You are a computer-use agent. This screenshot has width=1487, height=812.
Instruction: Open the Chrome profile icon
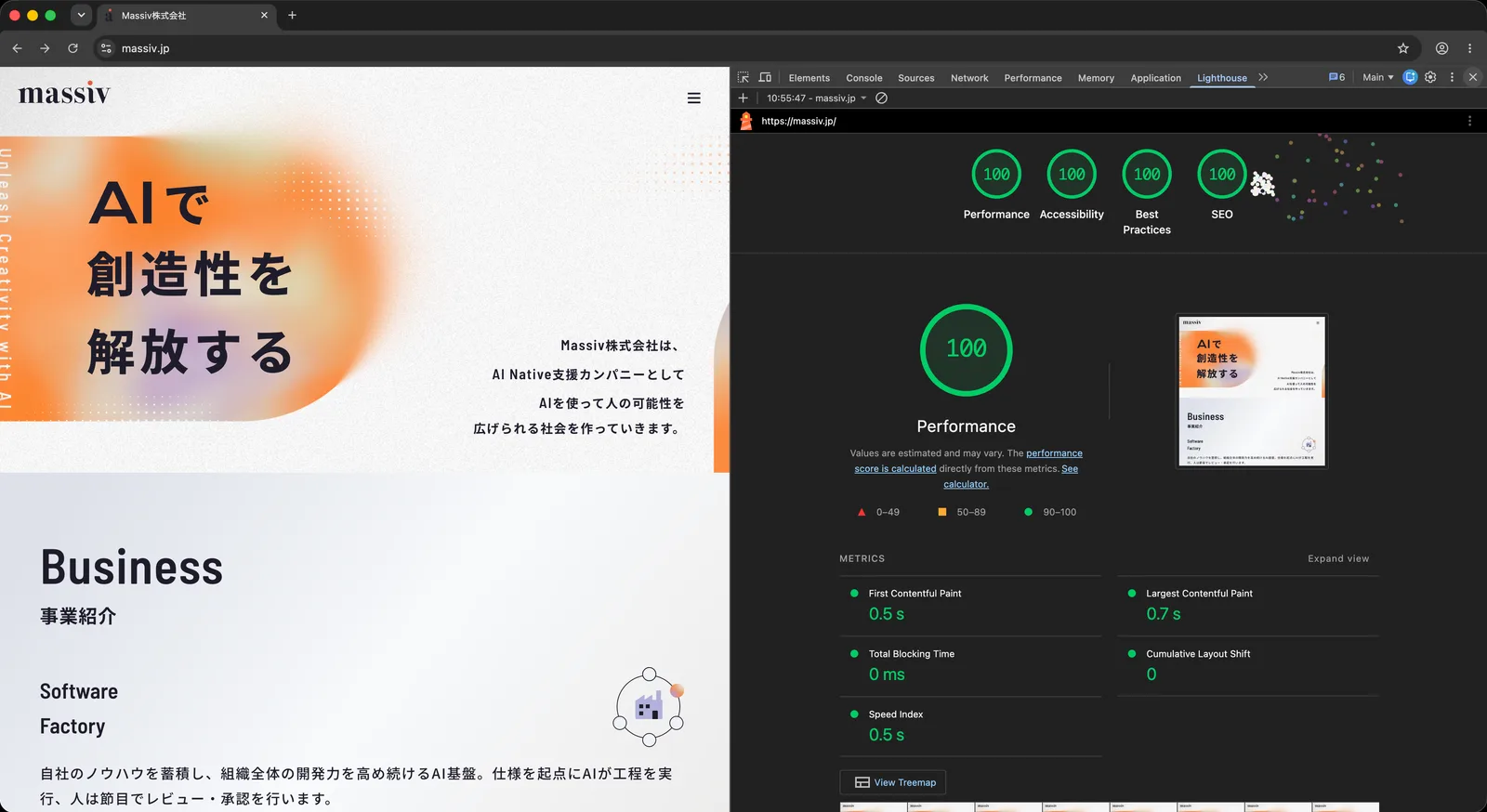1441,48
